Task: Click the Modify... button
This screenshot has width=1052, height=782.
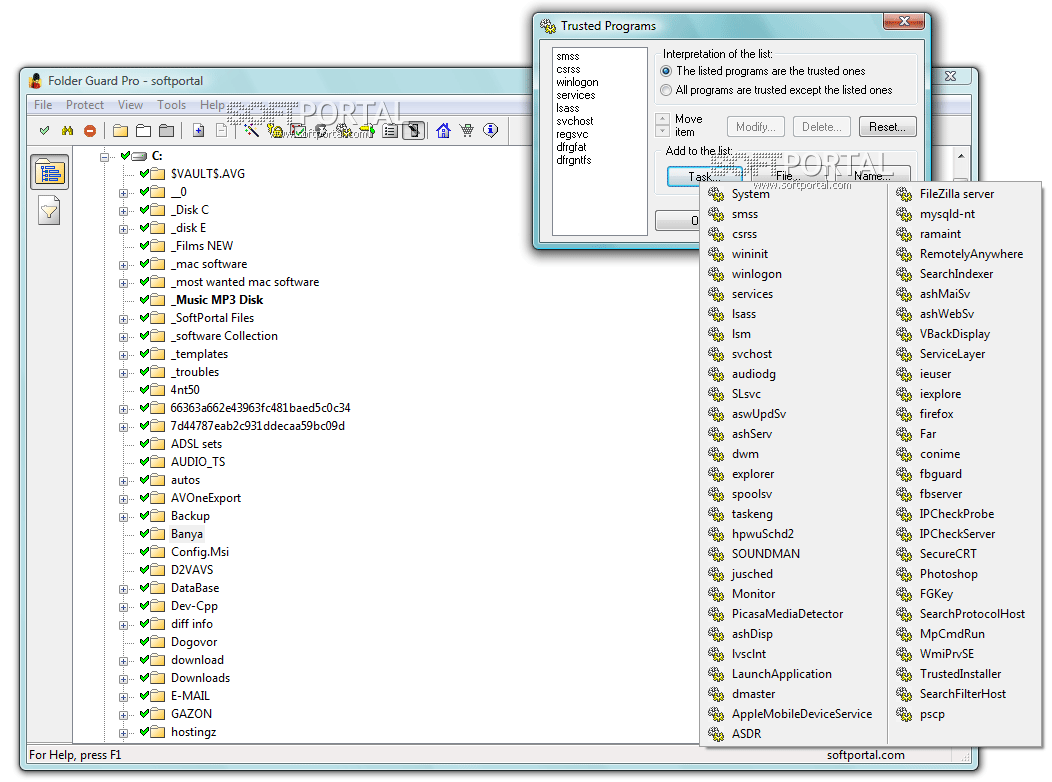Action: click(x=755, y=127)
